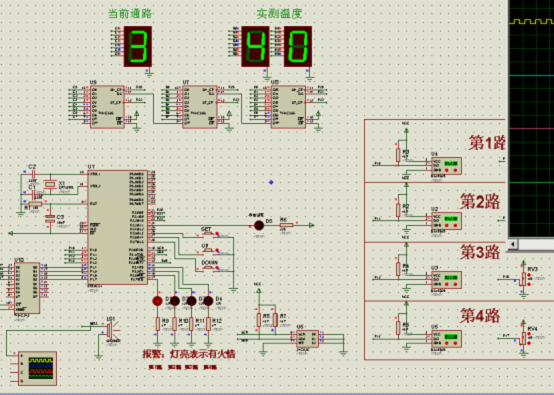The height and width of the screenshot is (395, 554).
Task: Click the U5 sensor of channel 4
Action: (x=446, y=338)
